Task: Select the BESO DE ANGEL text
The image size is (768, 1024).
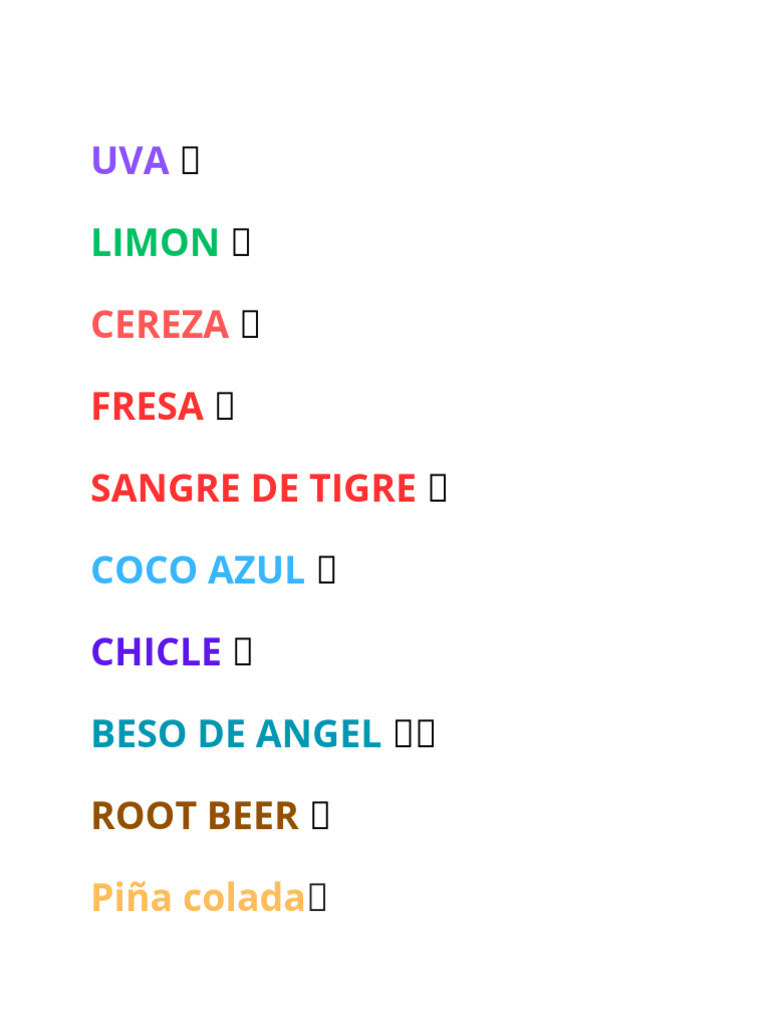Action: point(236,733)
